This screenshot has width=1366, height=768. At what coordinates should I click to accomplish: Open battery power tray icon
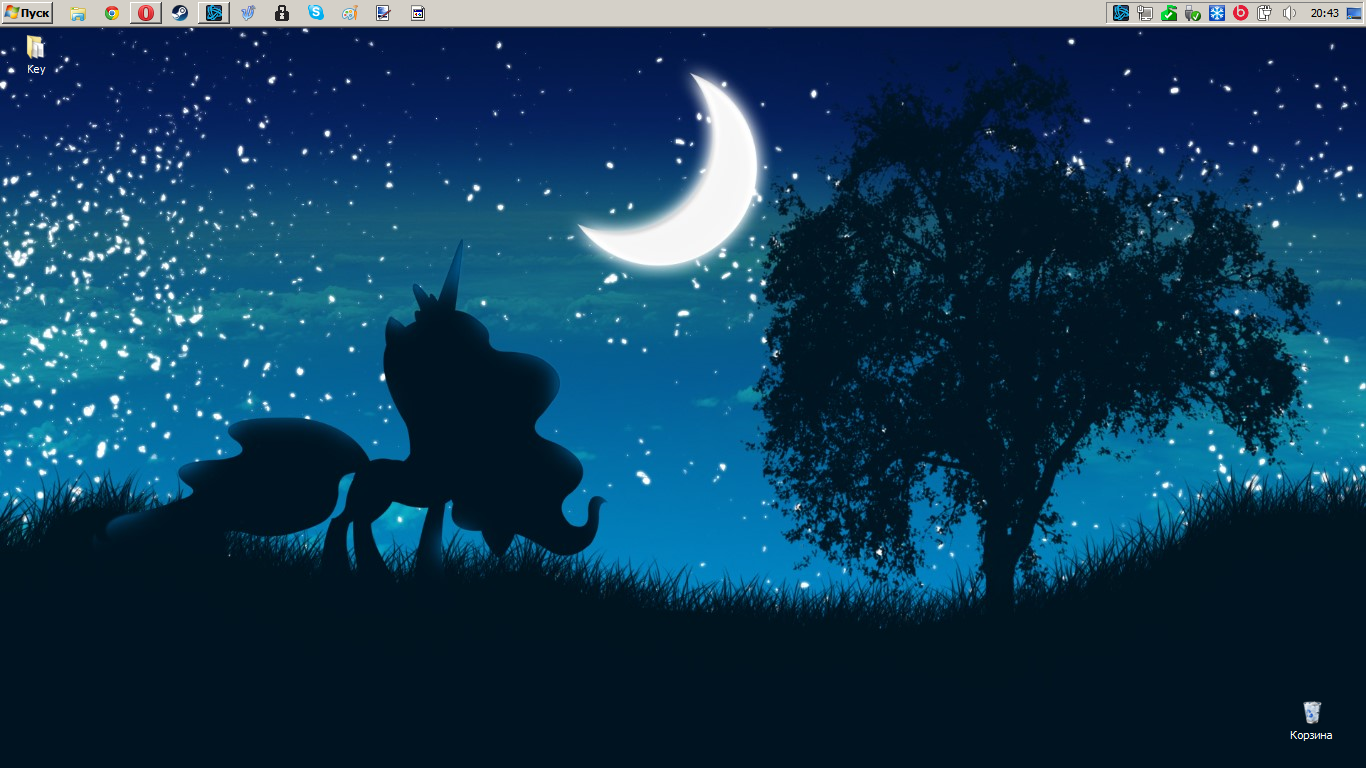click(1265, 13)
